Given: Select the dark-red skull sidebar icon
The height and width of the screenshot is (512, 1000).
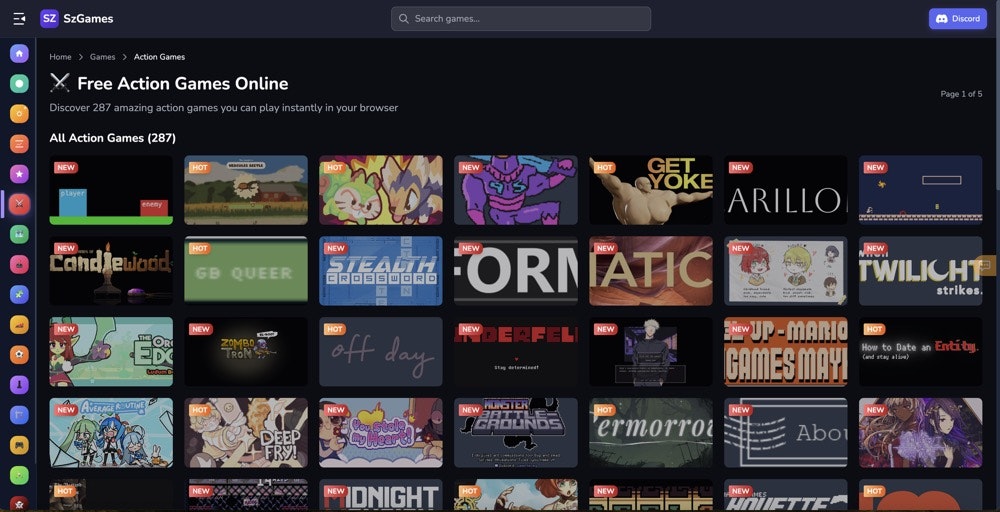Looking at the screenshot, I should (x=19, y=504).
